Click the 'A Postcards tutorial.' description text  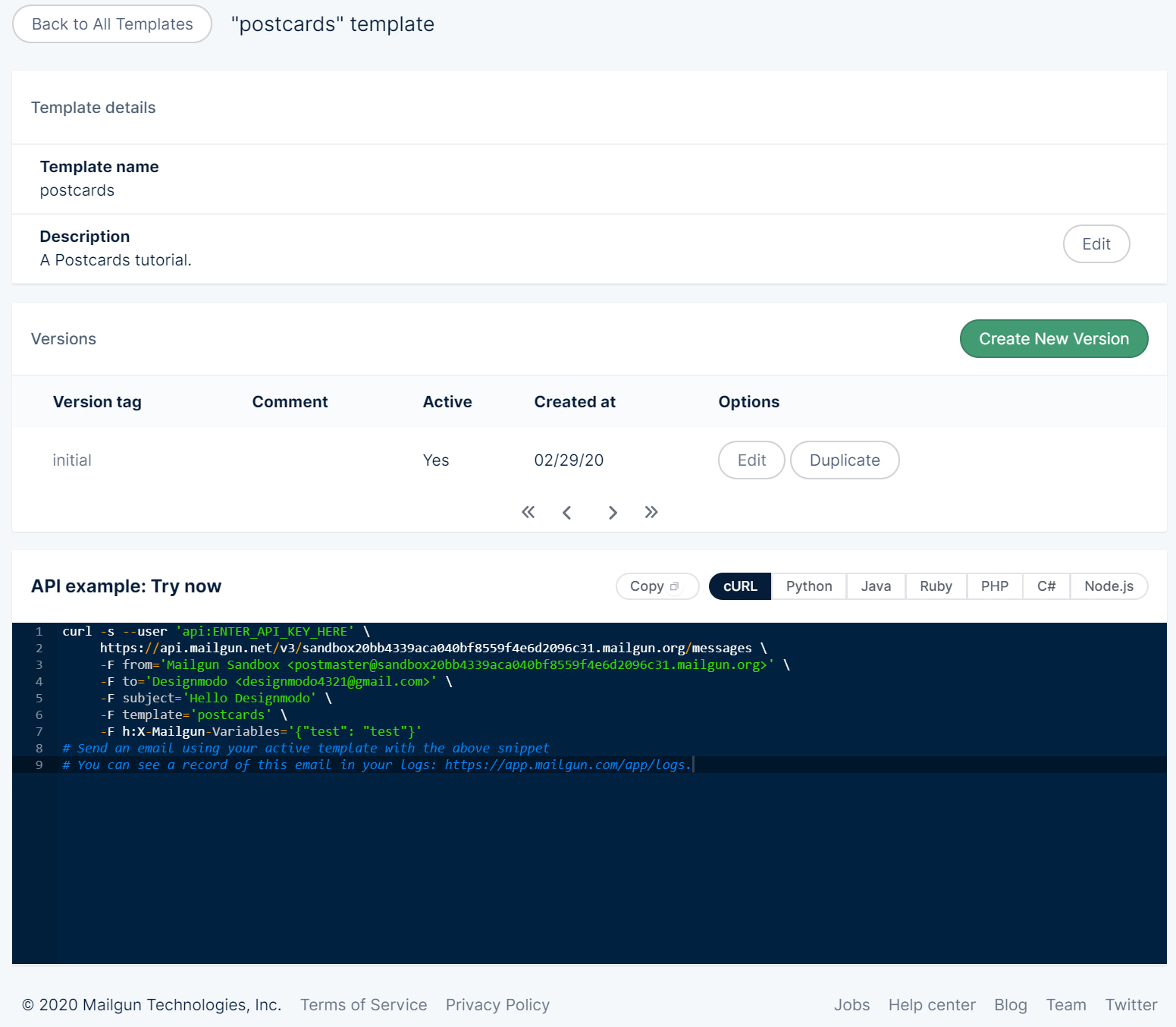point(115,260)
